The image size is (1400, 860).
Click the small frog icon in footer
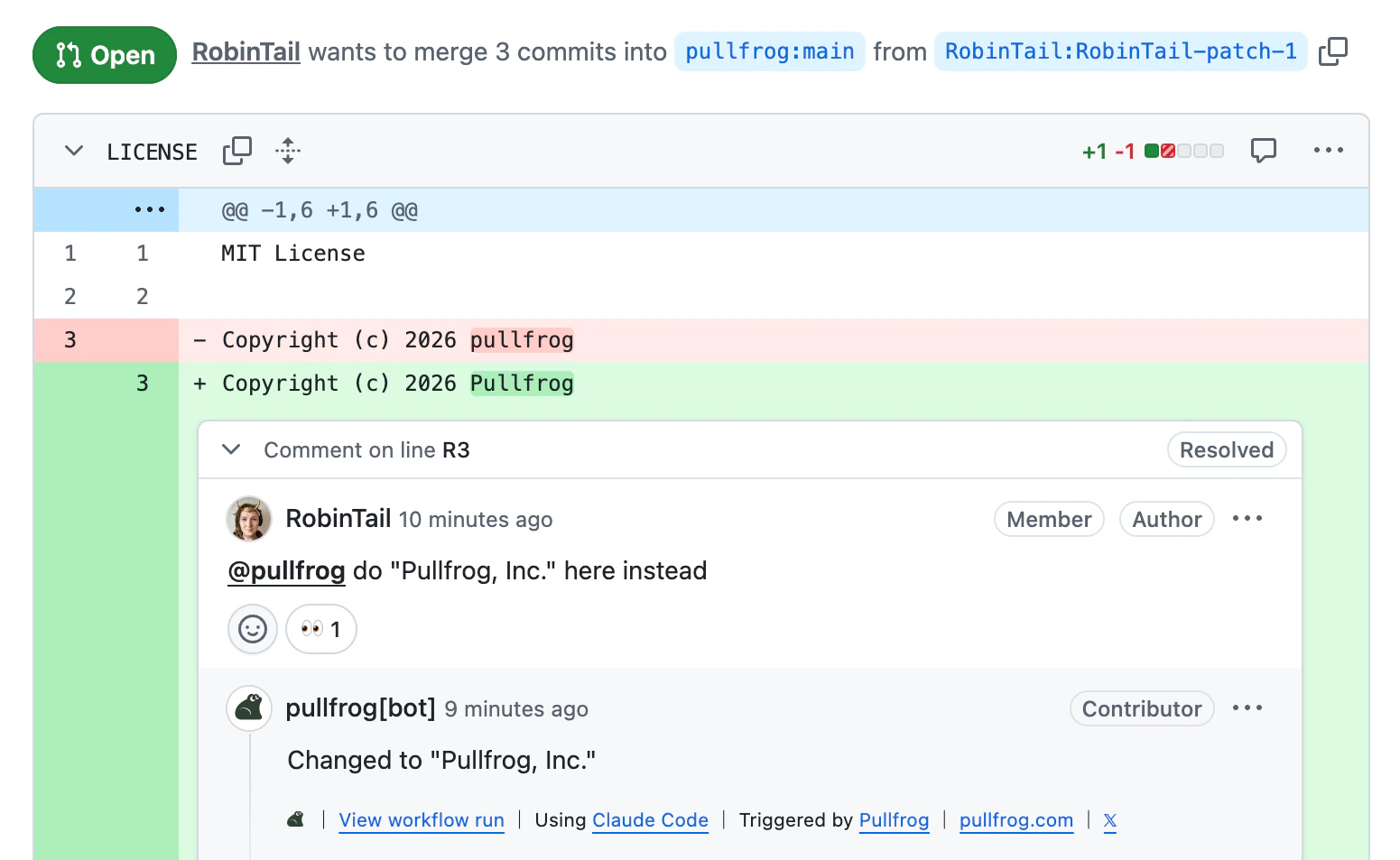click(x=296, y=819)
